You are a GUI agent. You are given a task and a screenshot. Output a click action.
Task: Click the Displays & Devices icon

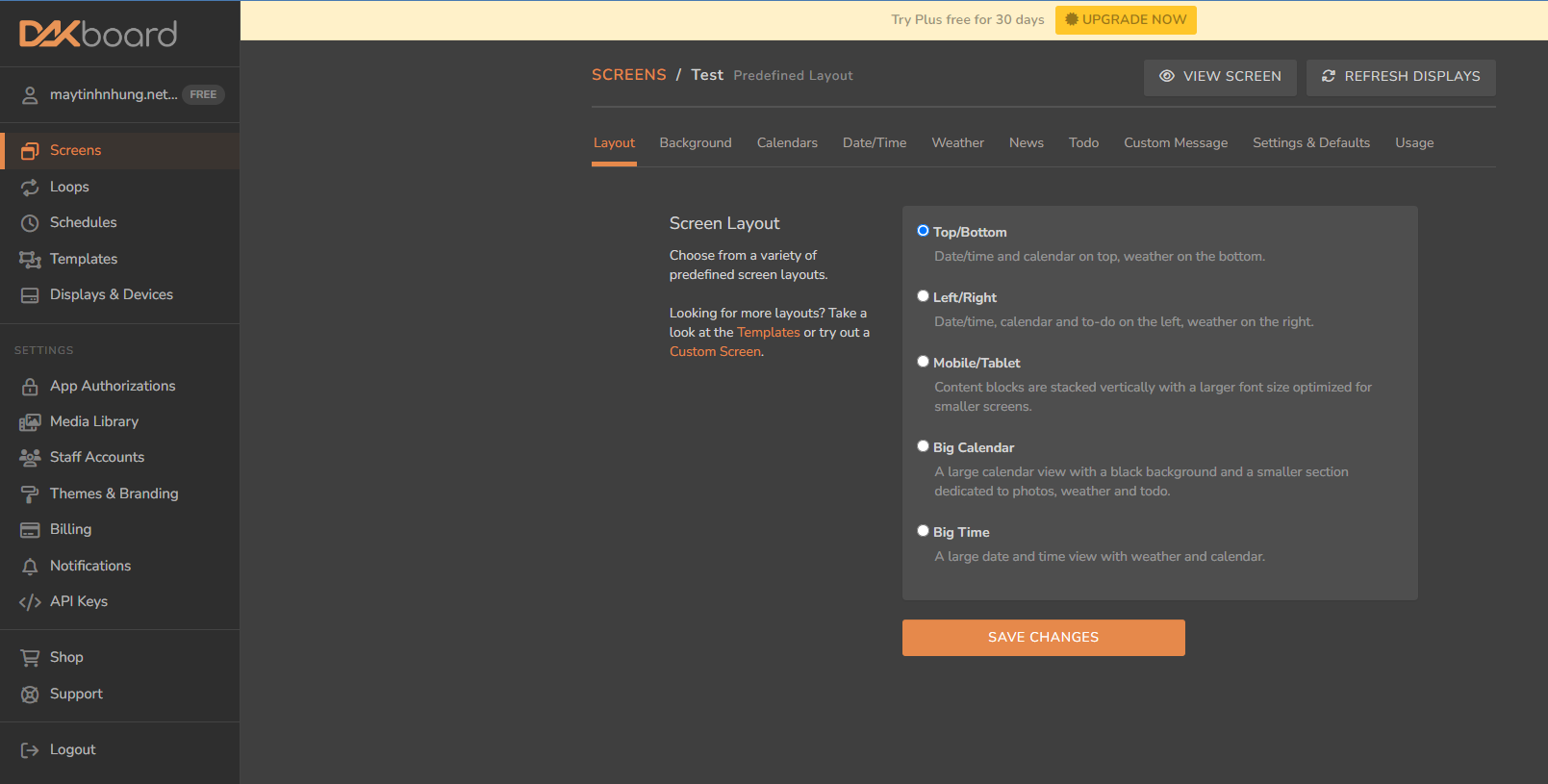pos(30,294)
